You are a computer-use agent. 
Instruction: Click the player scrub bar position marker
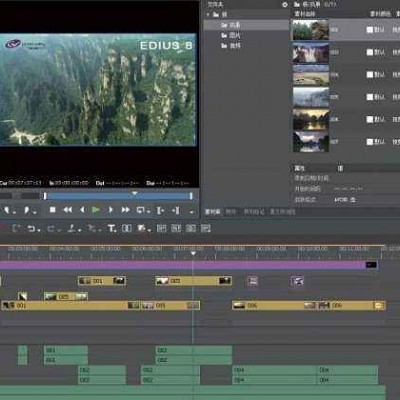(134, 193)
